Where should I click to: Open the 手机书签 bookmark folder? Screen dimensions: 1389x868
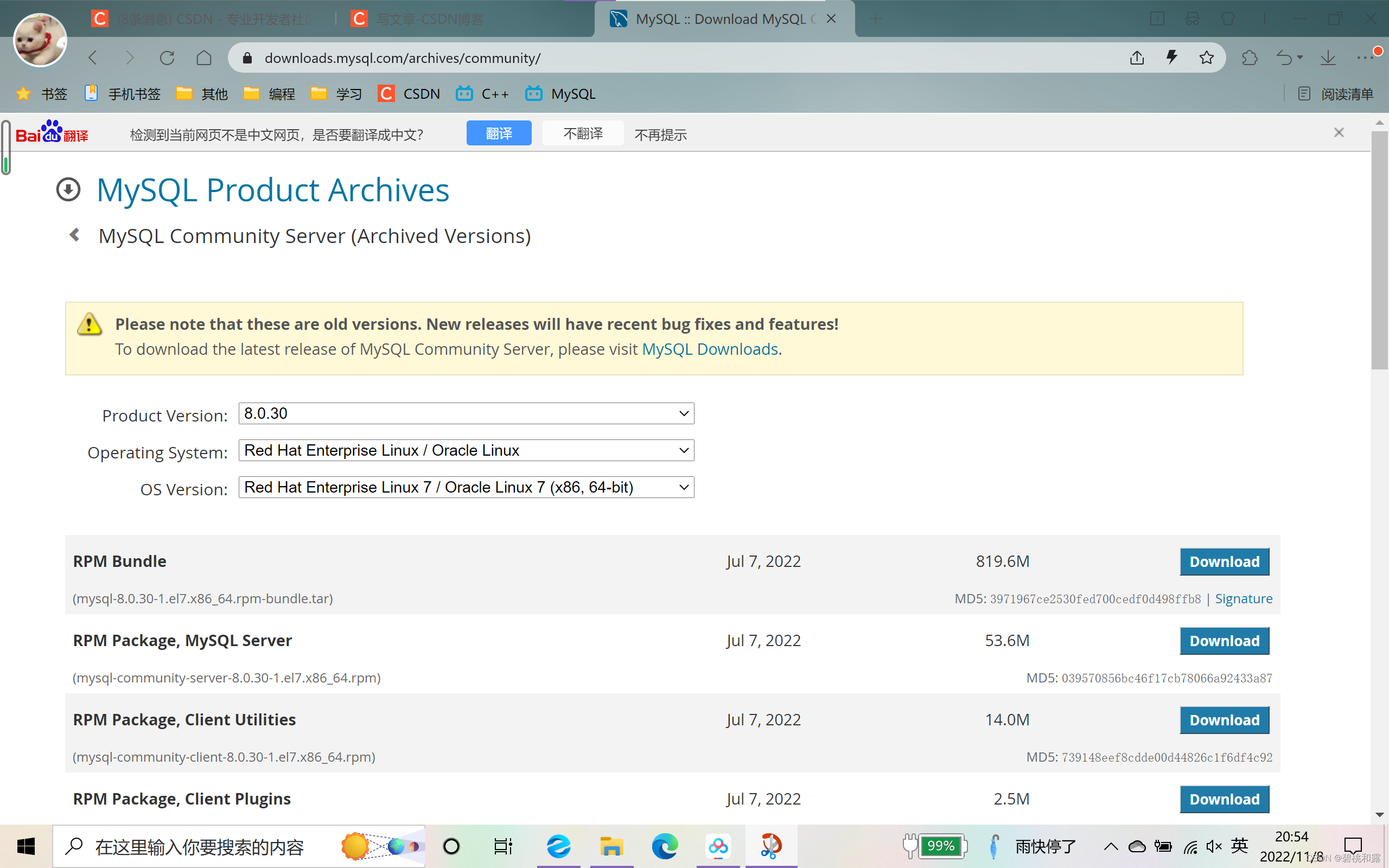[122, 93]
